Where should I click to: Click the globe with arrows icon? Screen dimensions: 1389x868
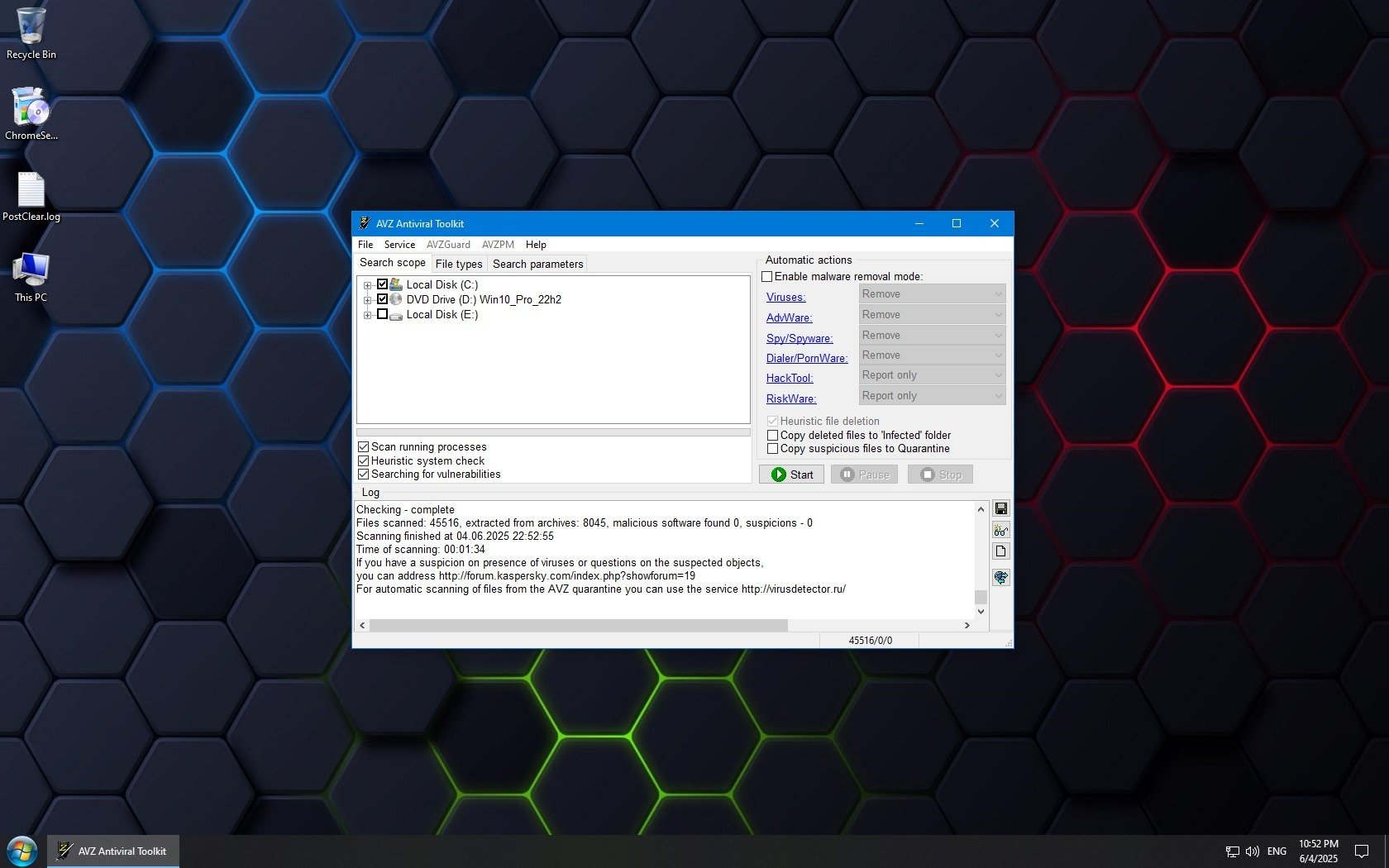coord(1000,578)
